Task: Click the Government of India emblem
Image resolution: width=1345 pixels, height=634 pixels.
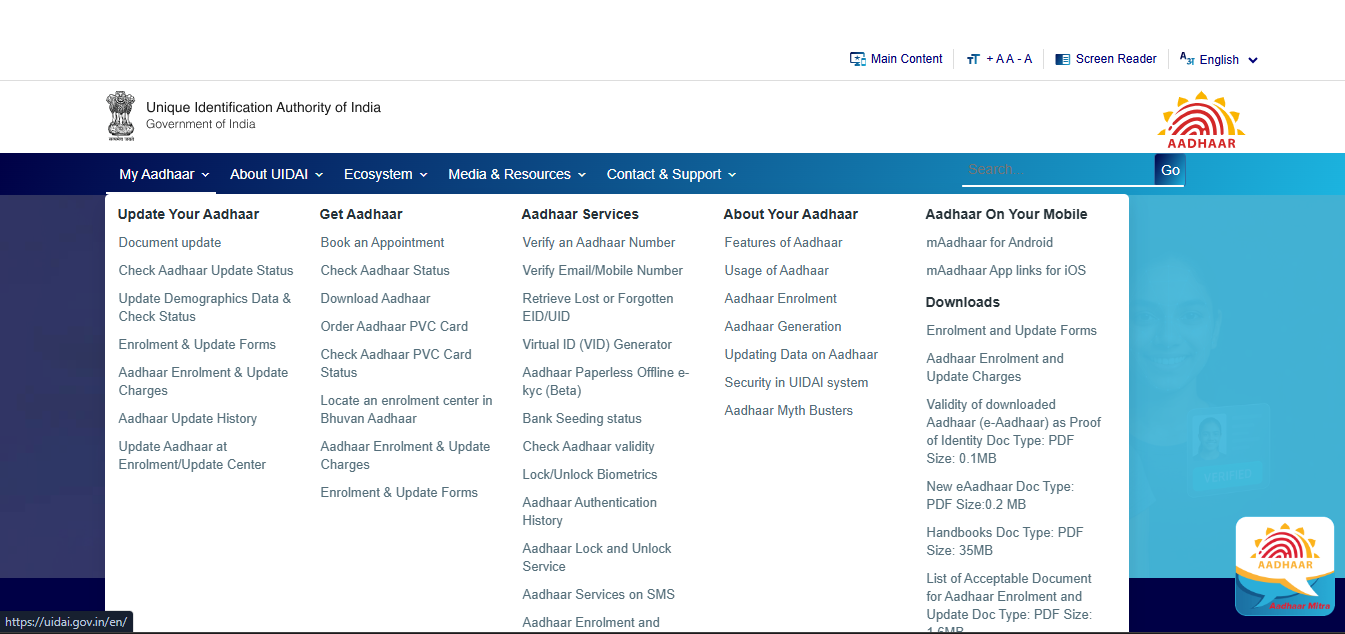Action: [x=120, y=116]
